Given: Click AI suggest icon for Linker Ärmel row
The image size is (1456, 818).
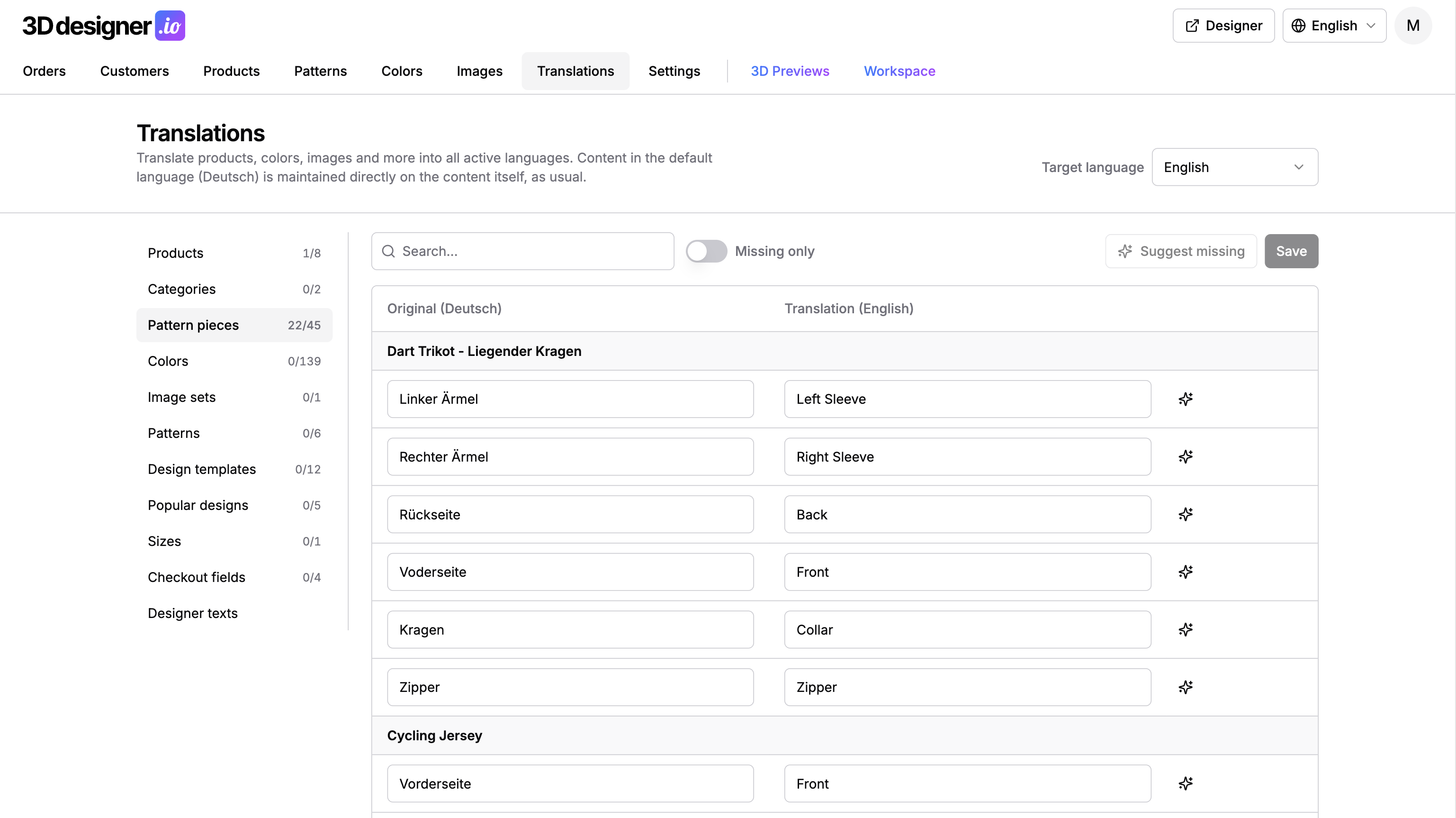Looking at the screenshot, I should point(1185,399).
